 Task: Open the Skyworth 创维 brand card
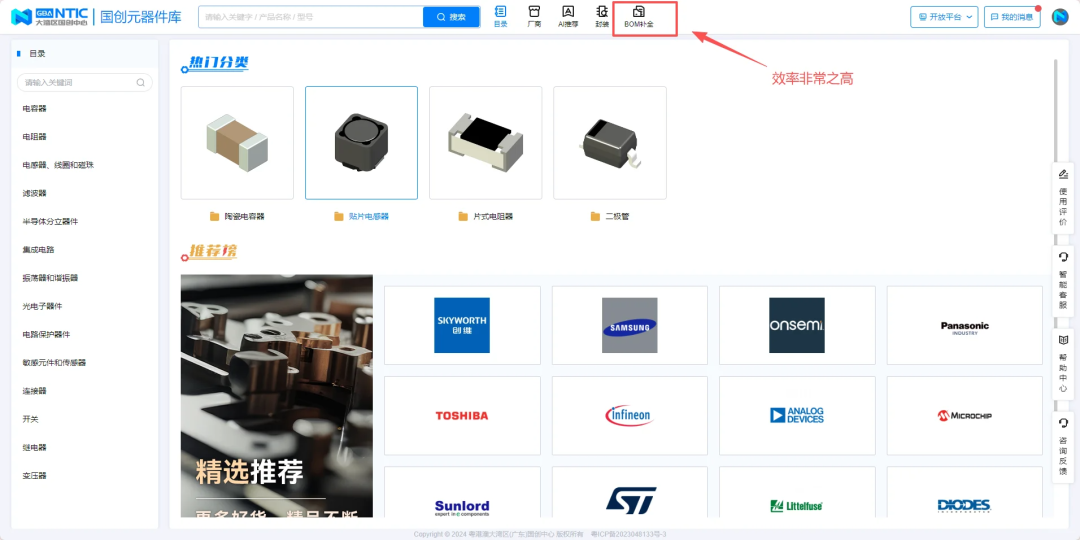click(462, 325)
